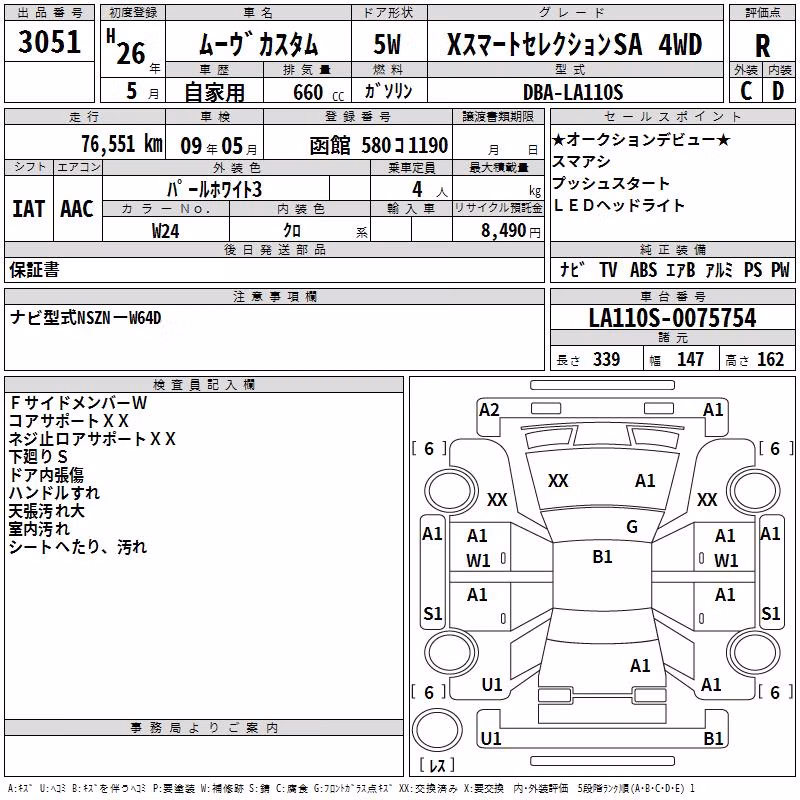Click navigation note ナビ型式NSZN-W64D
Screen dimensions: 800x800
coord(86,318)
